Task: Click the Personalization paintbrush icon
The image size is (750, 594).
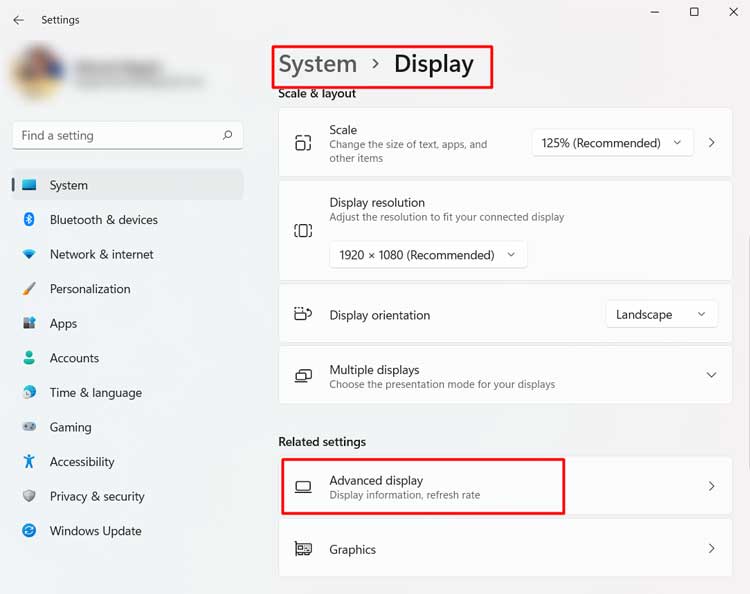Action: pos(29,288)
